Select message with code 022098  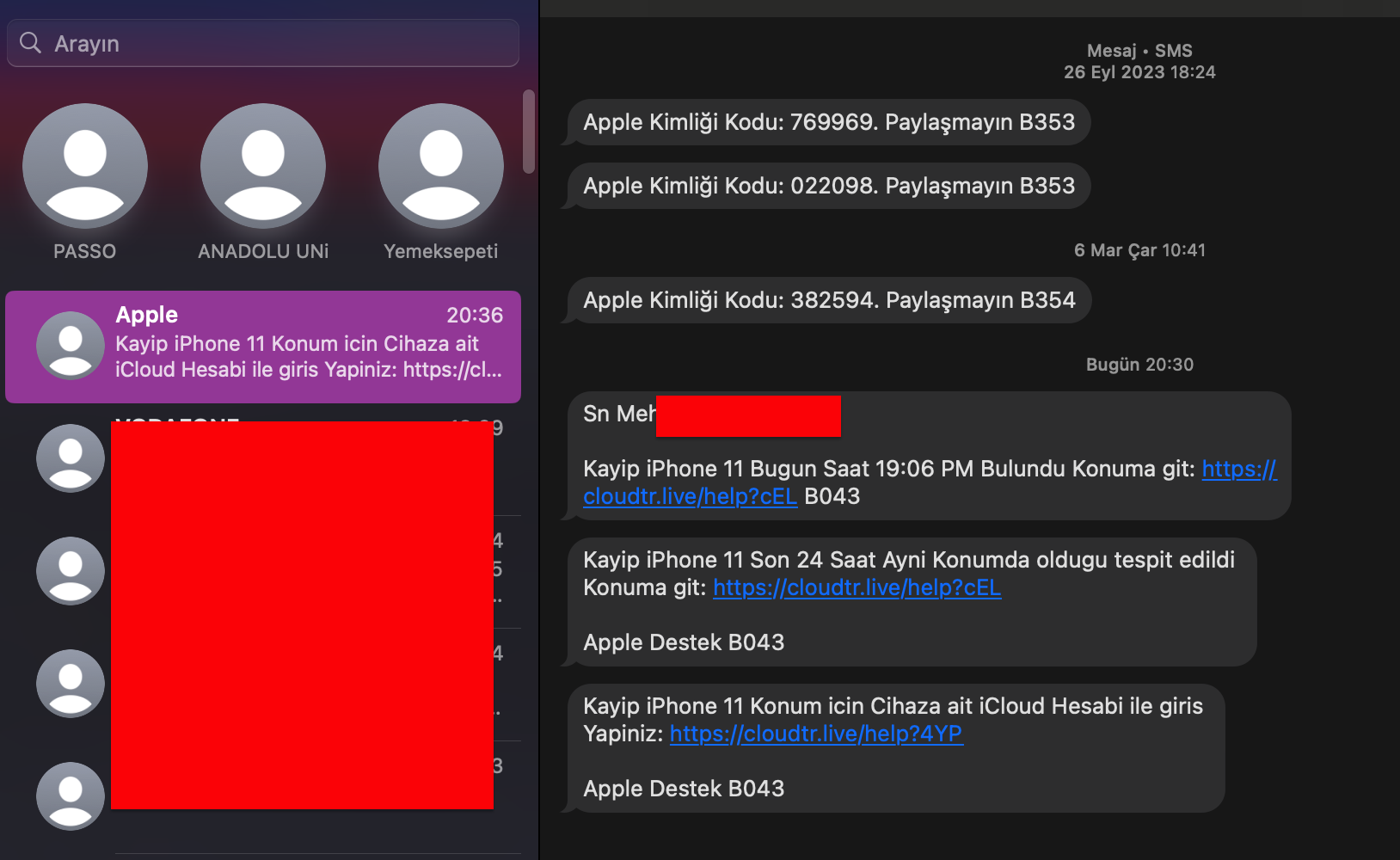(829, 186)
